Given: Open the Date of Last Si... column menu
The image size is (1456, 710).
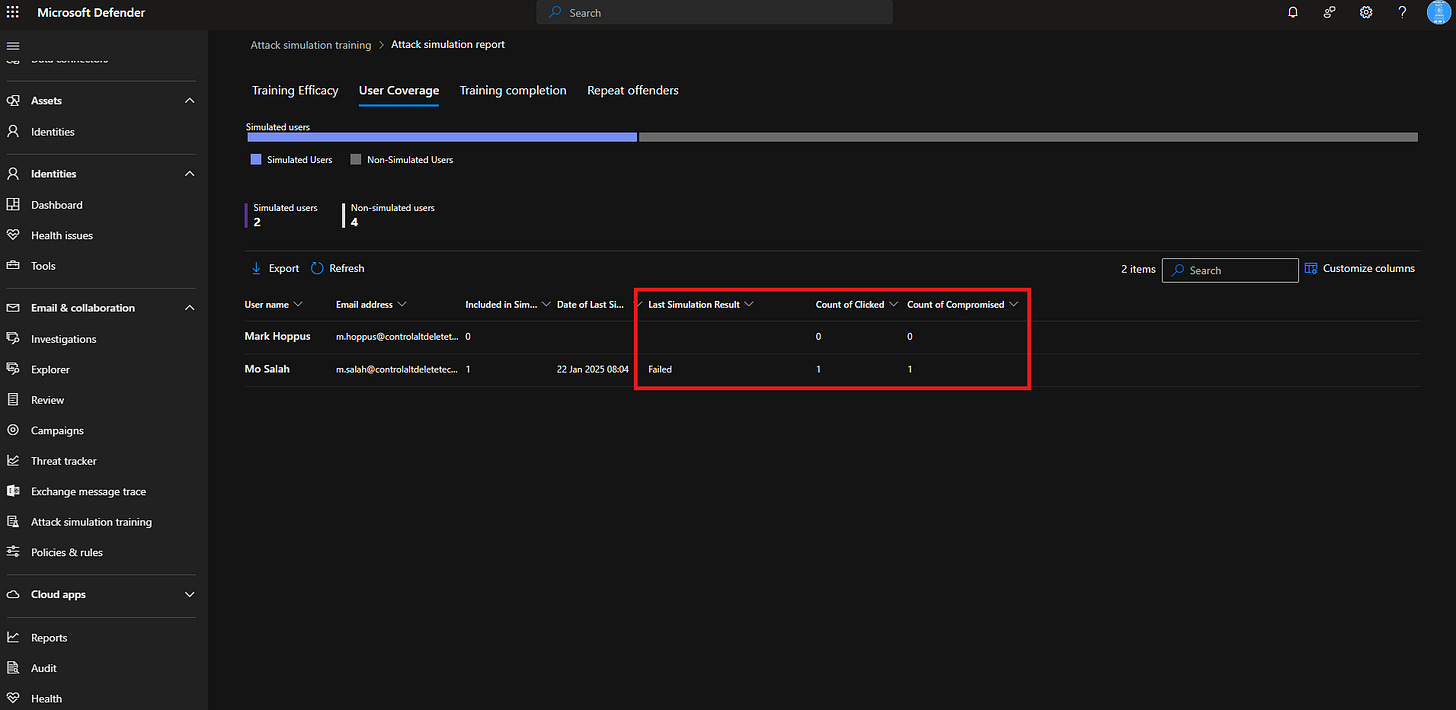Looking at the screenshot, I should tap(637, 304).
